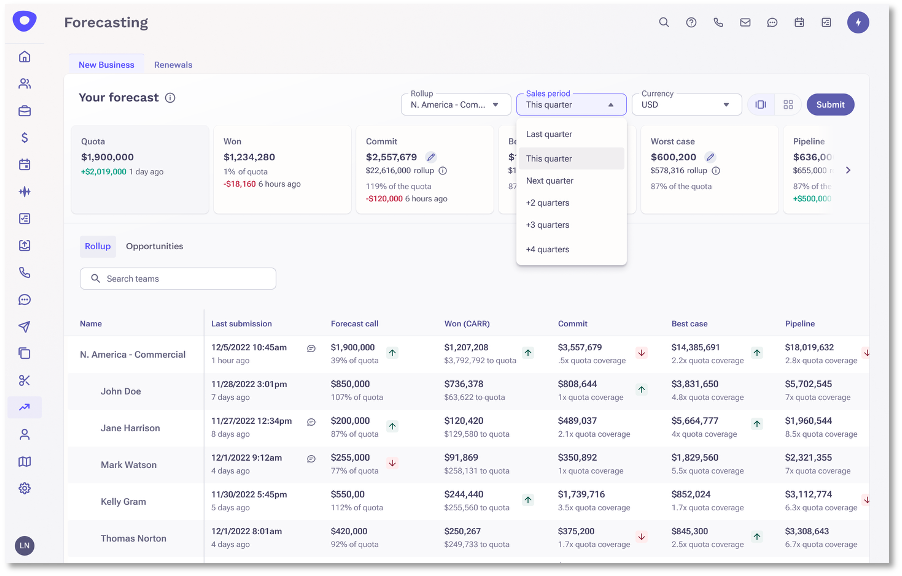
Task: Click info icon next to Your forecast
Action: pyautogui.click(x=170, y=98)
